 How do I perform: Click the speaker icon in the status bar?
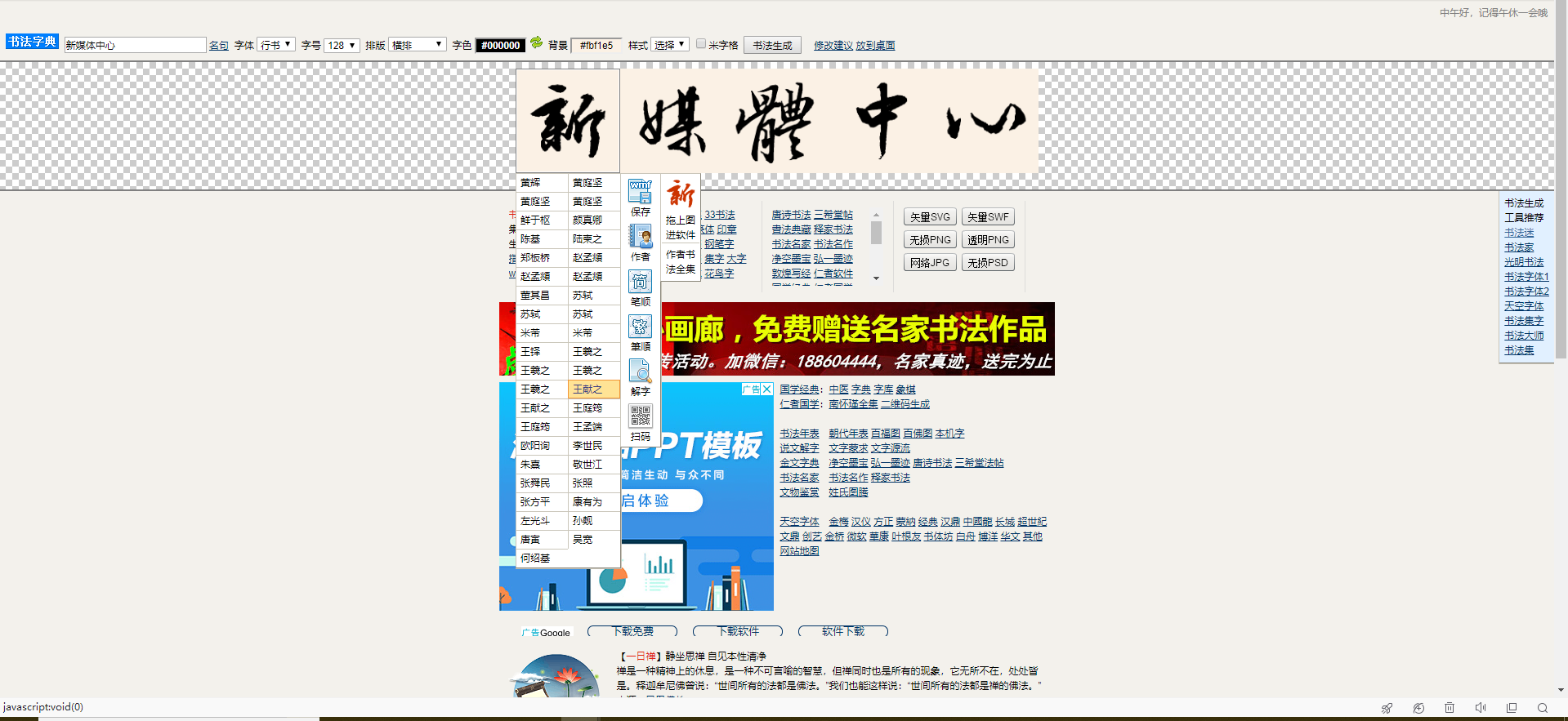1481,708
